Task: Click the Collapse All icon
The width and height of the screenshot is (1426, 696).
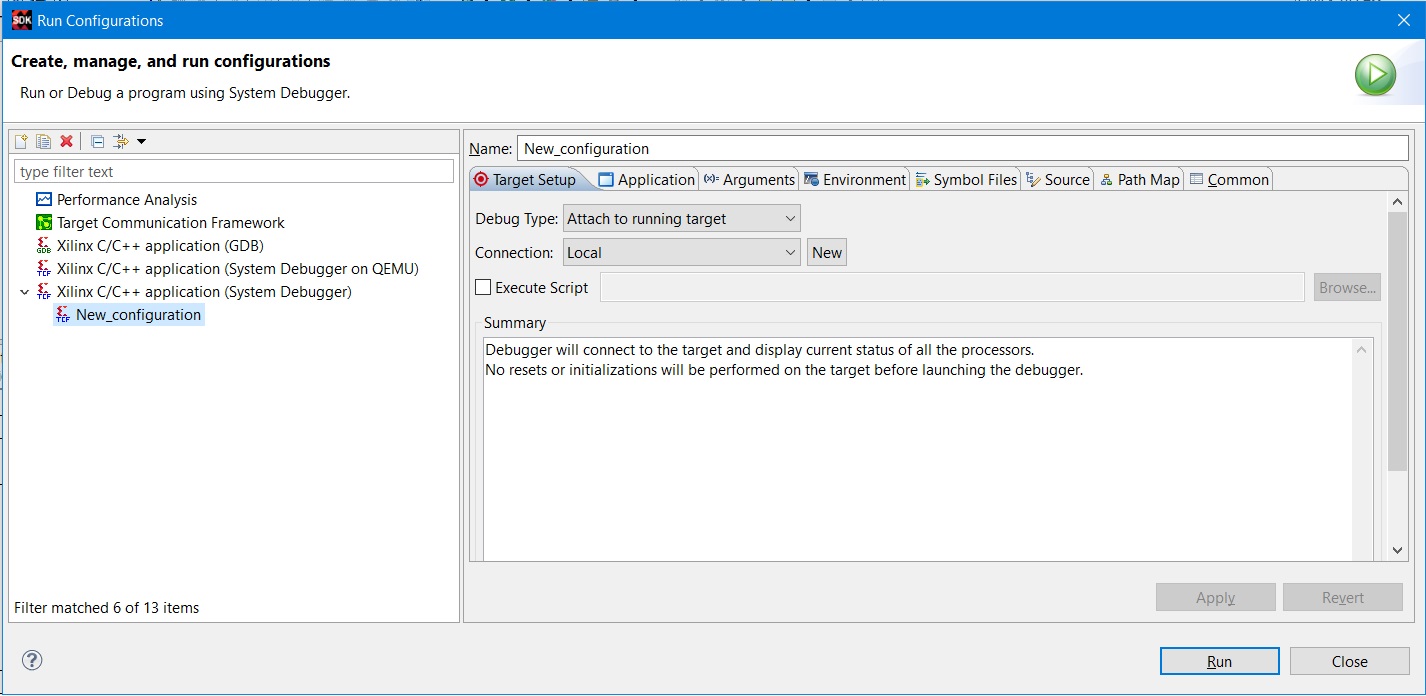Action: pos(97,141)
